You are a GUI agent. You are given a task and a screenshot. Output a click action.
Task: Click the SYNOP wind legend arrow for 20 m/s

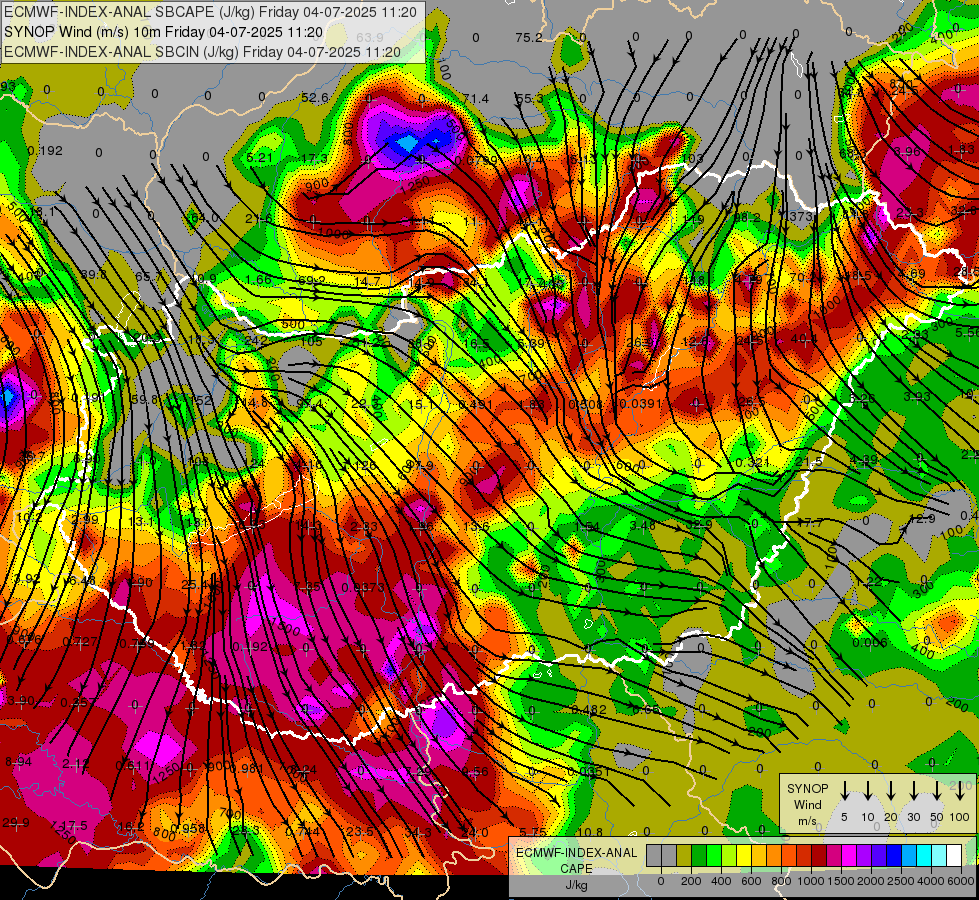[x=890, y=790]
